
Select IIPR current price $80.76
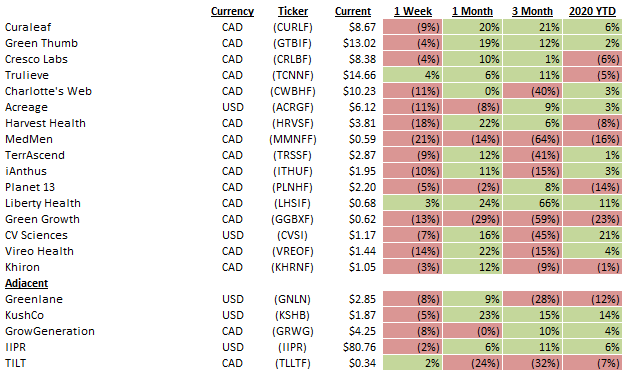click(x=359, y=347)
